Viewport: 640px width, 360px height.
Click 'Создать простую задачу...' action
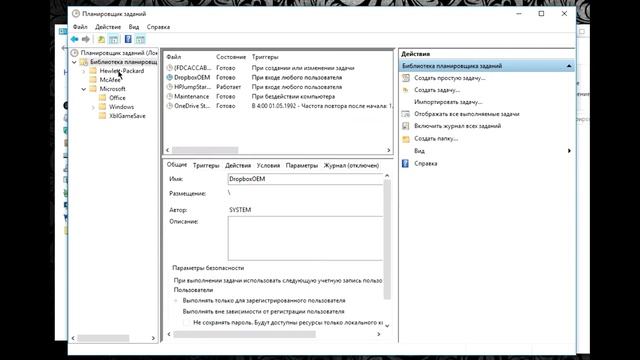[x=450, y=78]
